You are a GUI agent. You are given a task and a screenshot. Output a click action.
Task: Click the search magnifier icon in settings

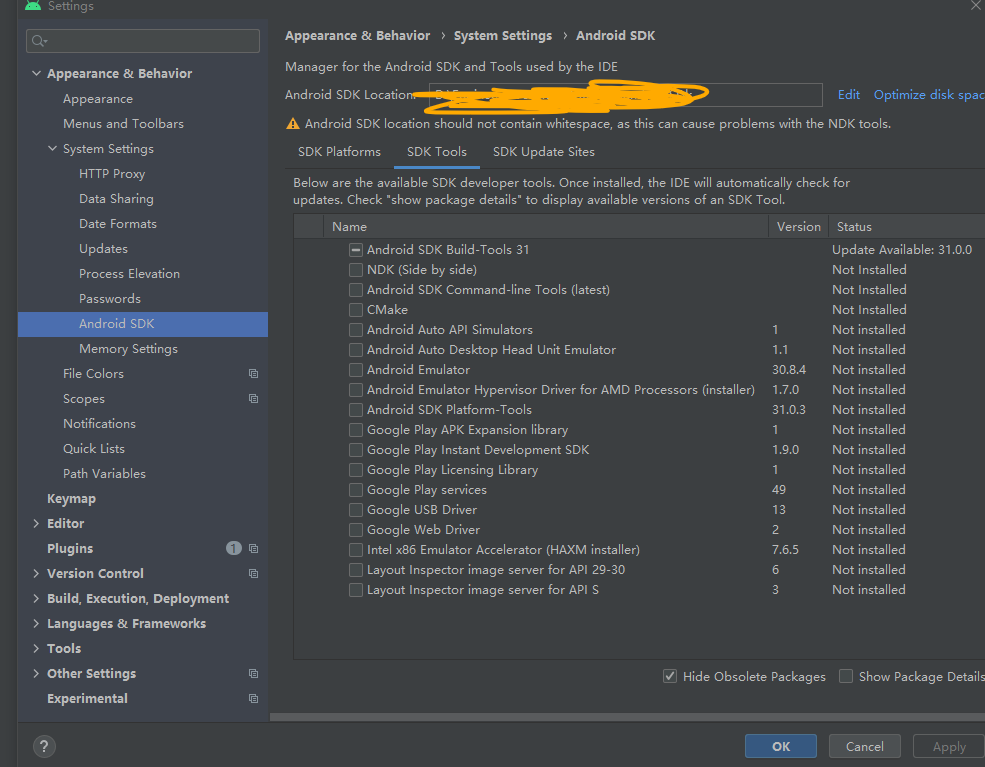click(x=38, y=41)
